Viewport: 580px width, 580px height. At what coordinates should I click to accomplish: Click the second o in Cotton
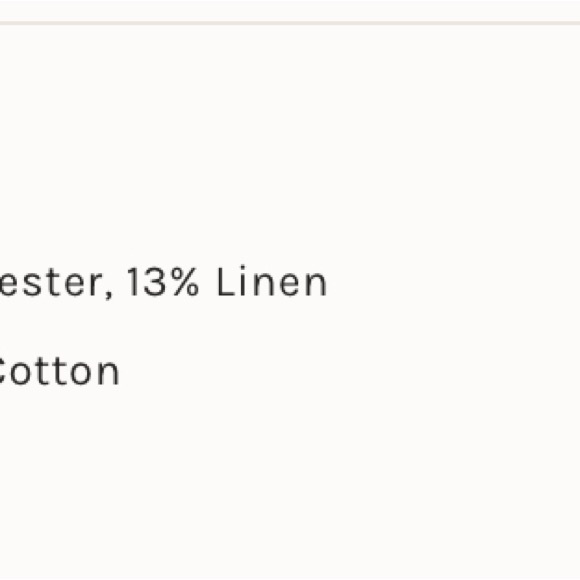[x=82, y=375]
